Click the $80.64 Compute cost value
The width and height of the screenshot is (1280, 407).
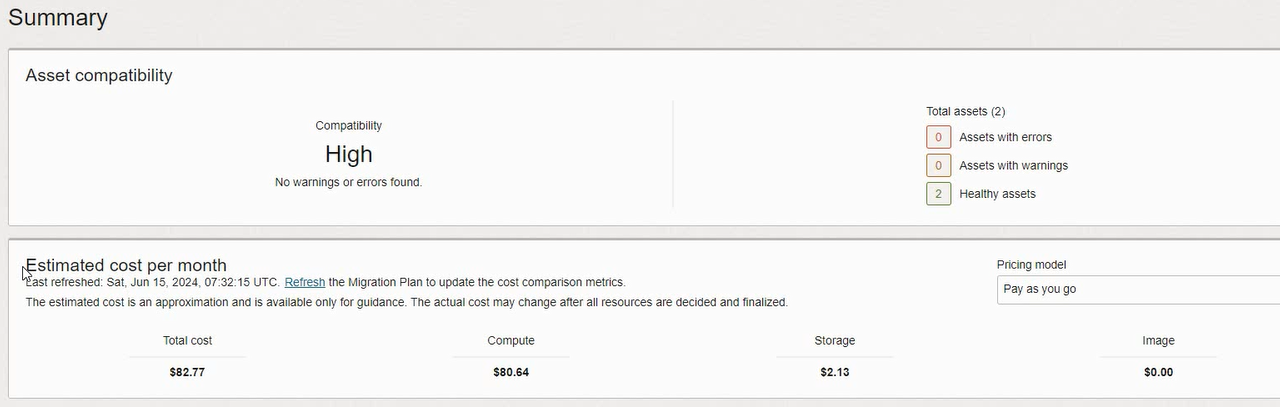[x=511, y=372]
